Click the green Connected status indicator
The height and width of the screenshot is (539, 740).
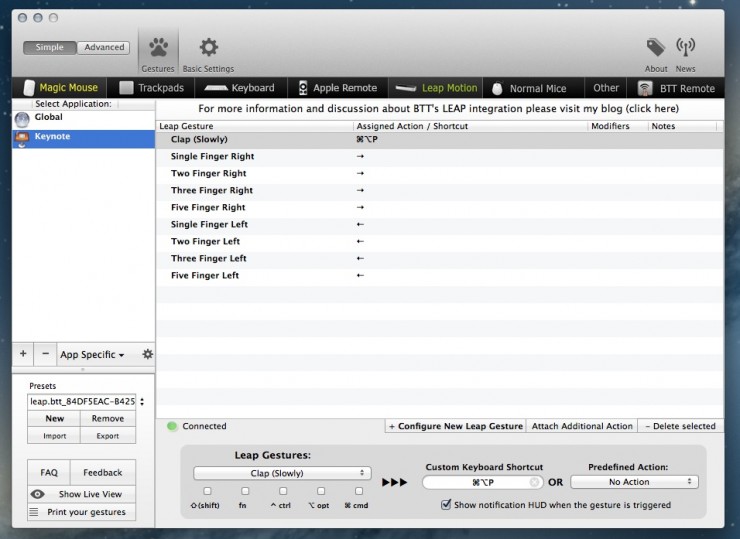tap(172, 426)
